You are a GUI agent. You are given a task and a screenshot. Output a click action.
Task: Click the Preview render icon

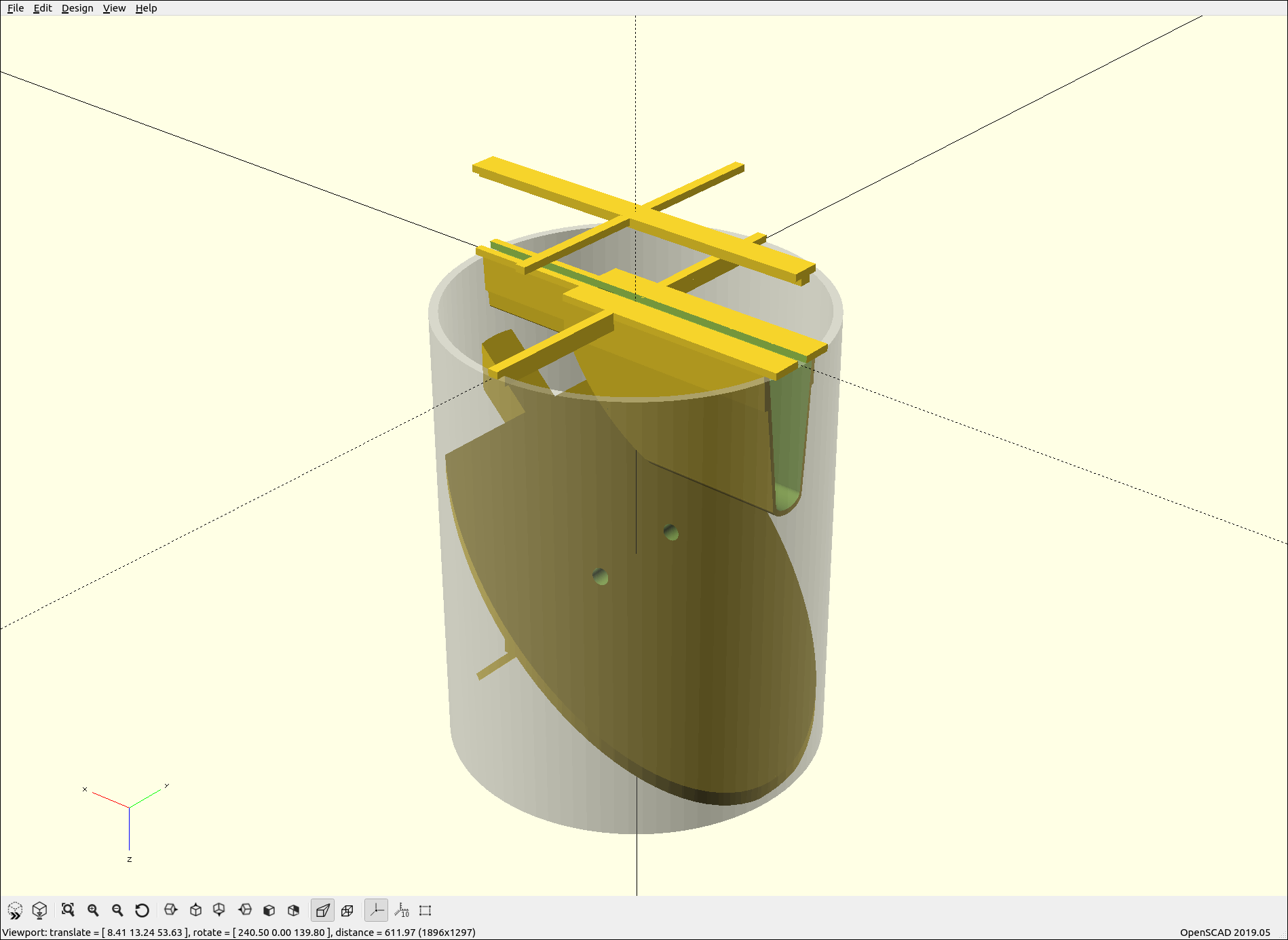15,910
